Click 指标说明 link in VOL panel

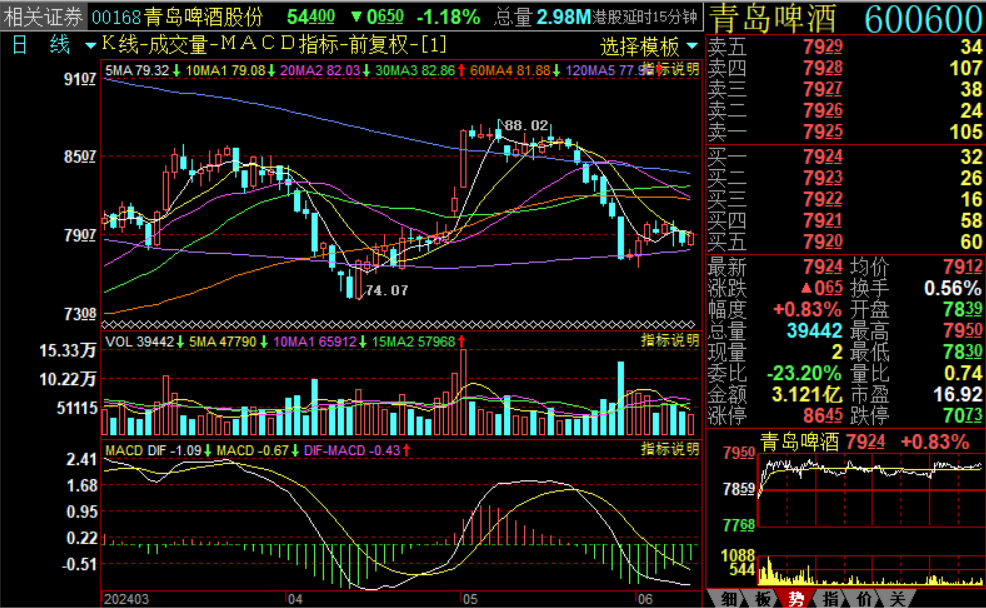670,341
